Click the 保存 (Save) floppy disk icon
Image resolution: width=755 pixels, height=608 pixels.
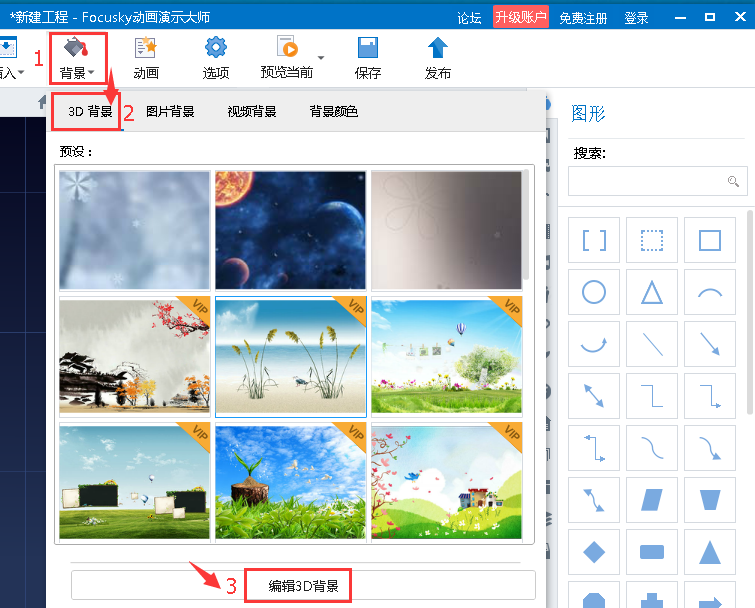tap(368, 57)
